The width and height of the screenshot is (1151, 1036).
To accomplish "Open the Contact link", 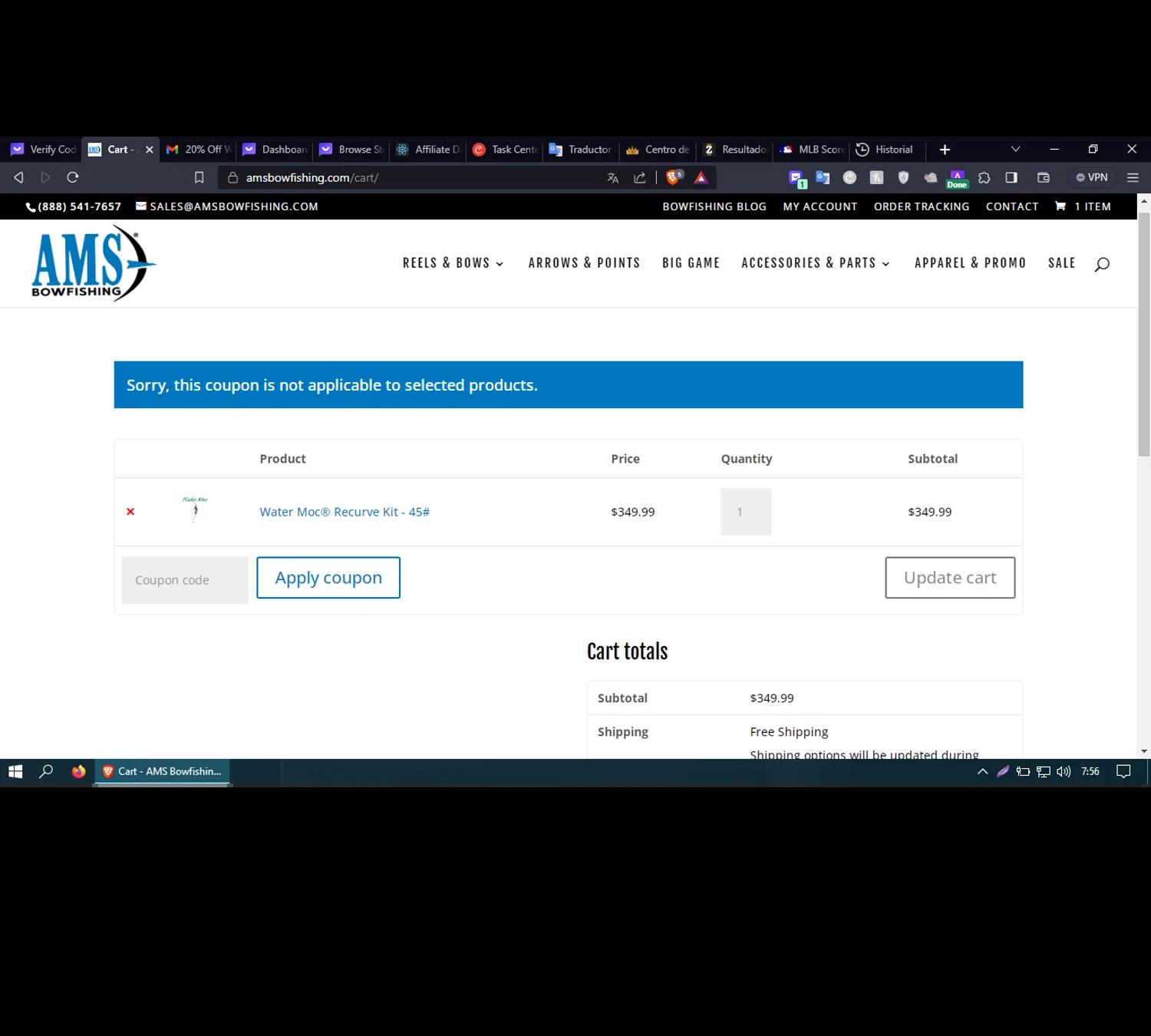I will click(1012, 206).
